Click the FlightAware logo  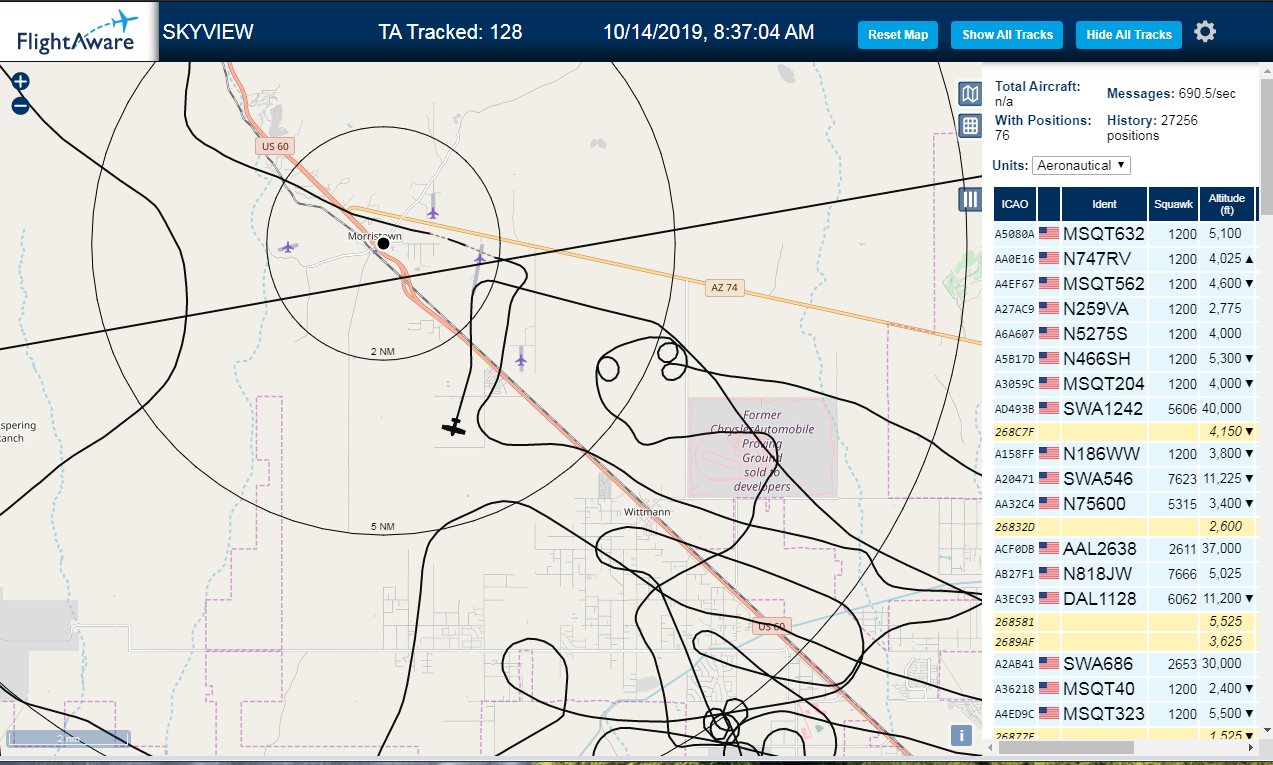[x=78, y=32]
